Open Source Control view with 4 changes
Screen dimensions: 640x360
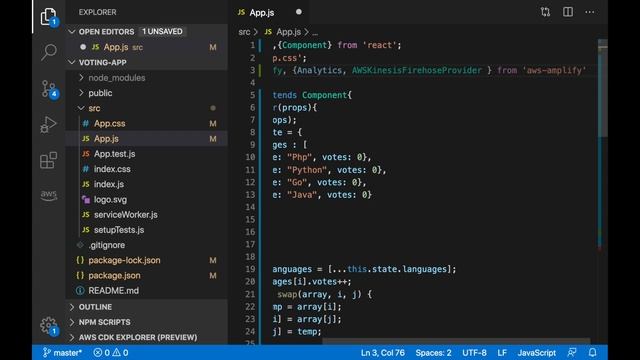(49, 89)
